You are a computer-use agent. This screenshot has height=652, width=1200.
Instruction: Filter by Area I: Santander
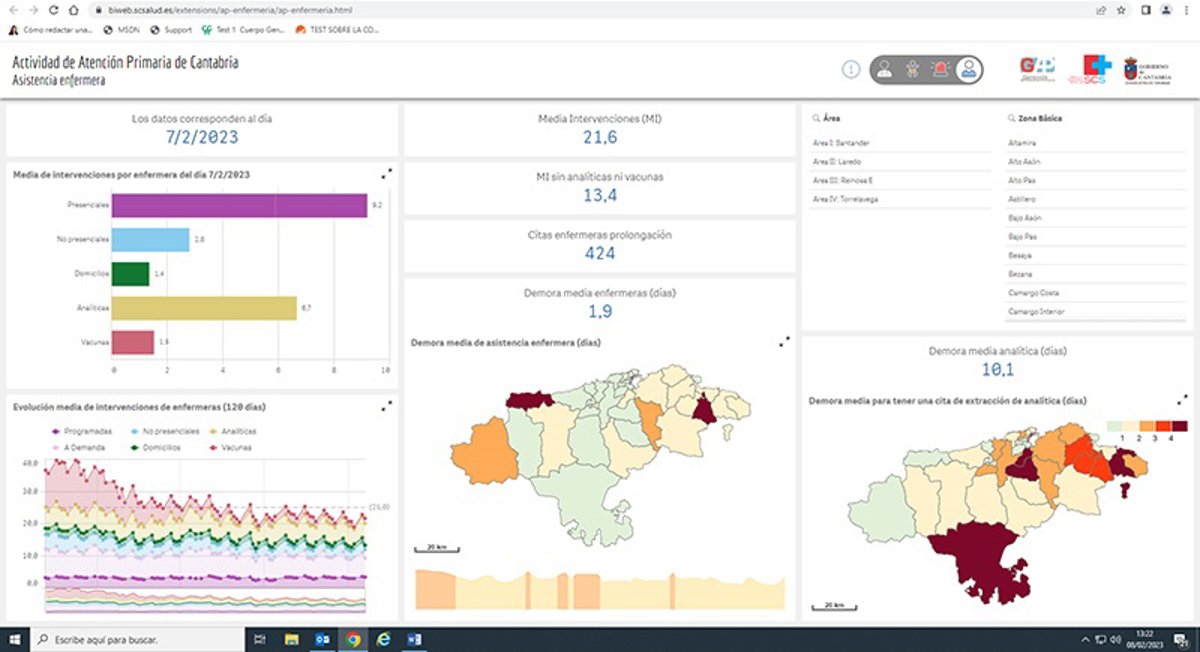[x=842, y=142]
